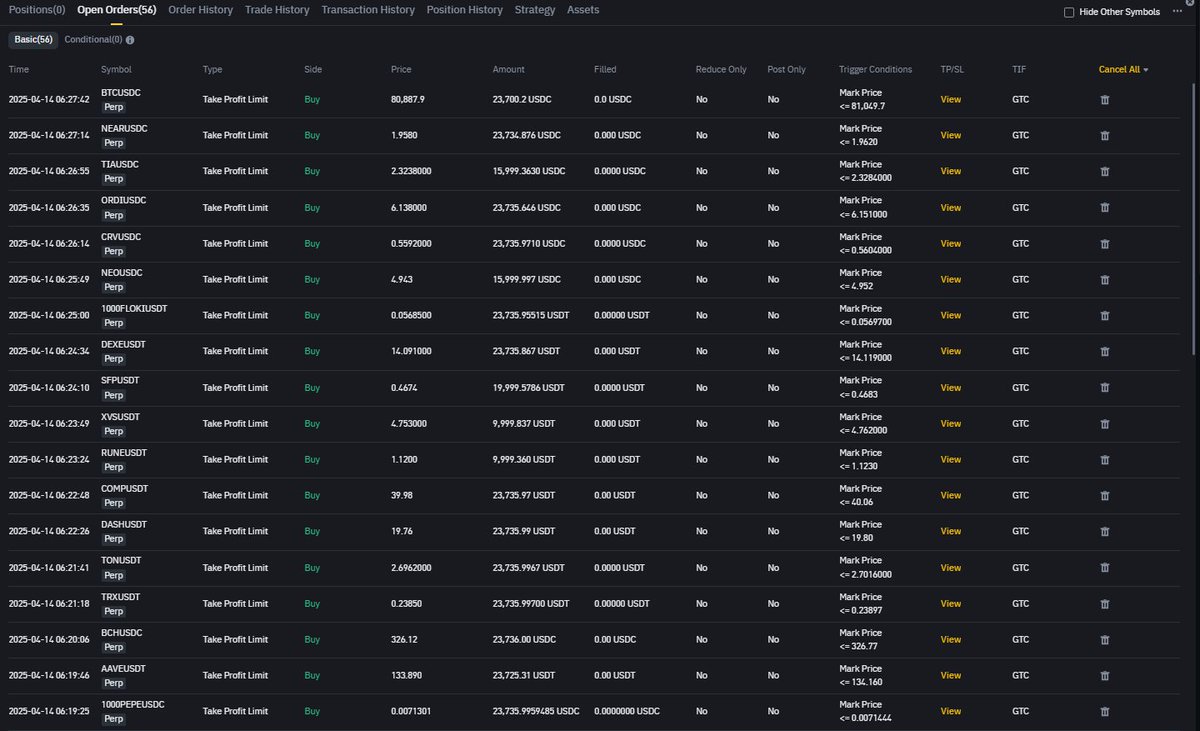Click the timestamp 2025-04-14 06:24:10
This screenshot has height=731, width=1200.
click(x=49, y=388)
